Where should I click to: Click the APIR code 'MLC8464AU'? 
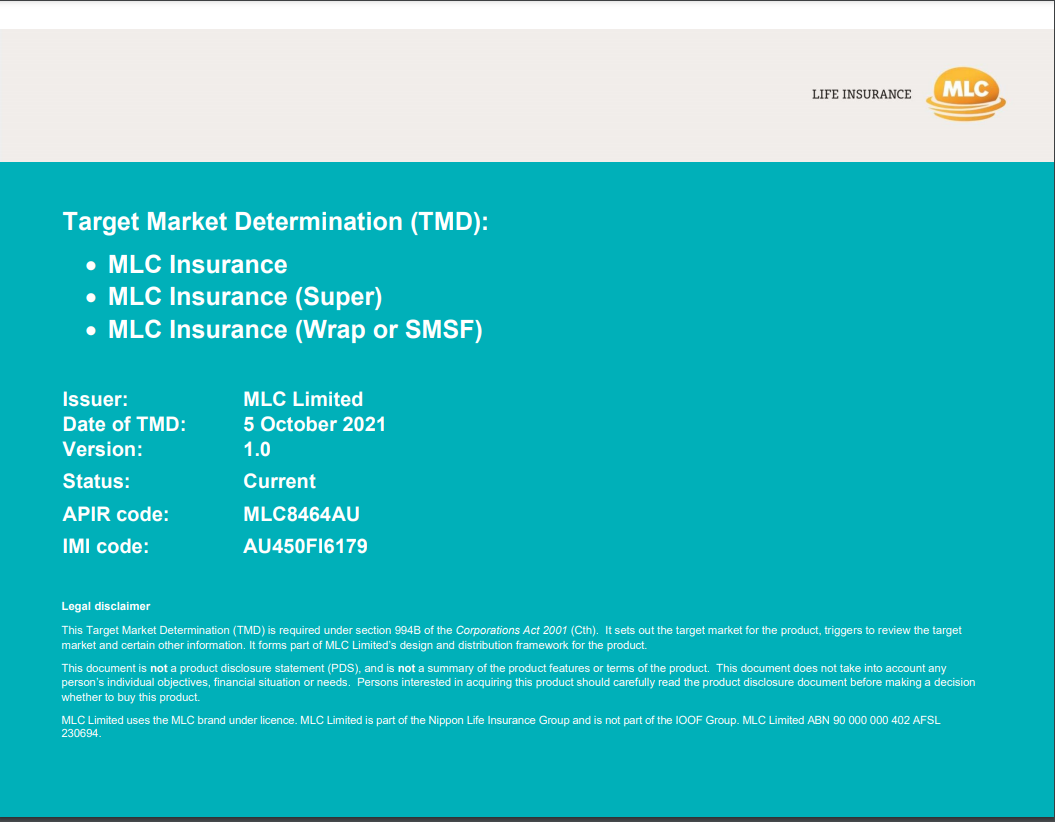[x=301, y=515]
